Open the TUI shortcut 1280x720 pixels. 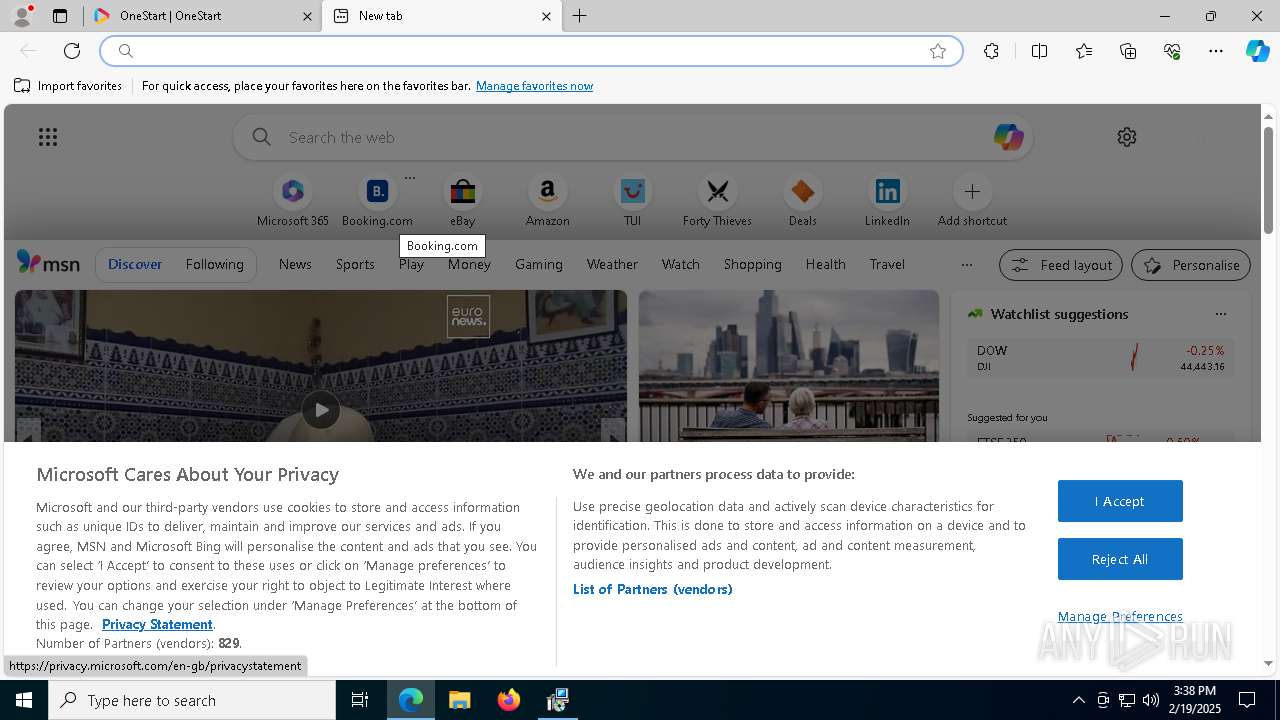tap(633, 201)
